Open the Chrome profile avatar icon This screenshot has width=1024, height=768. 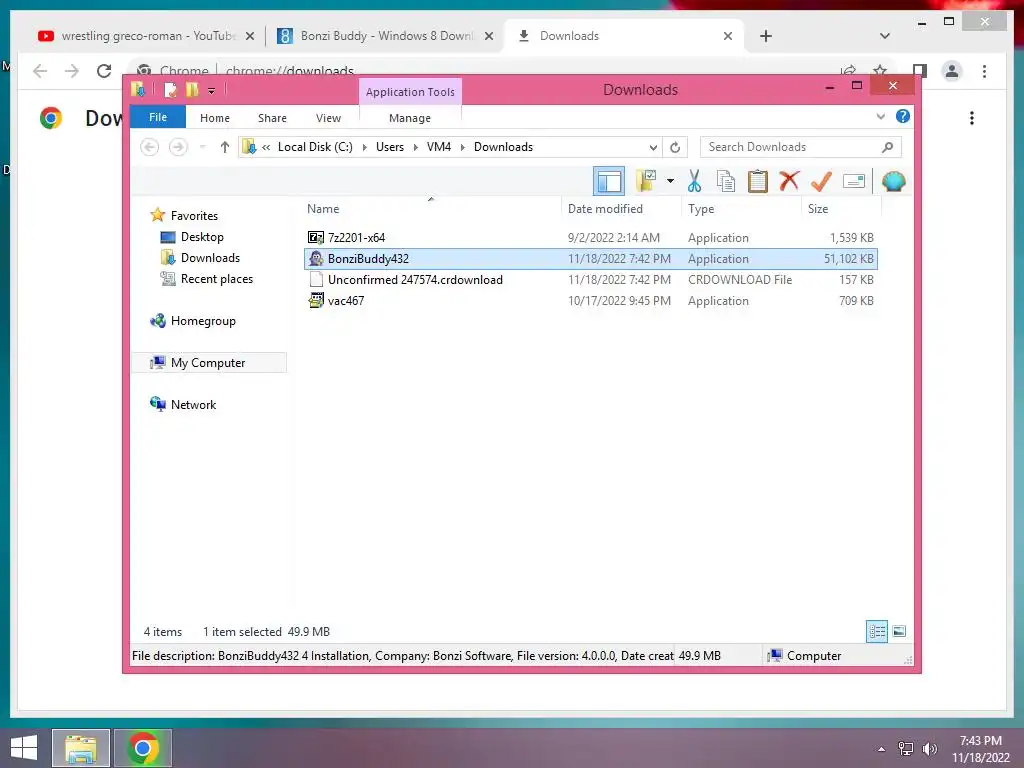[952, 71]
